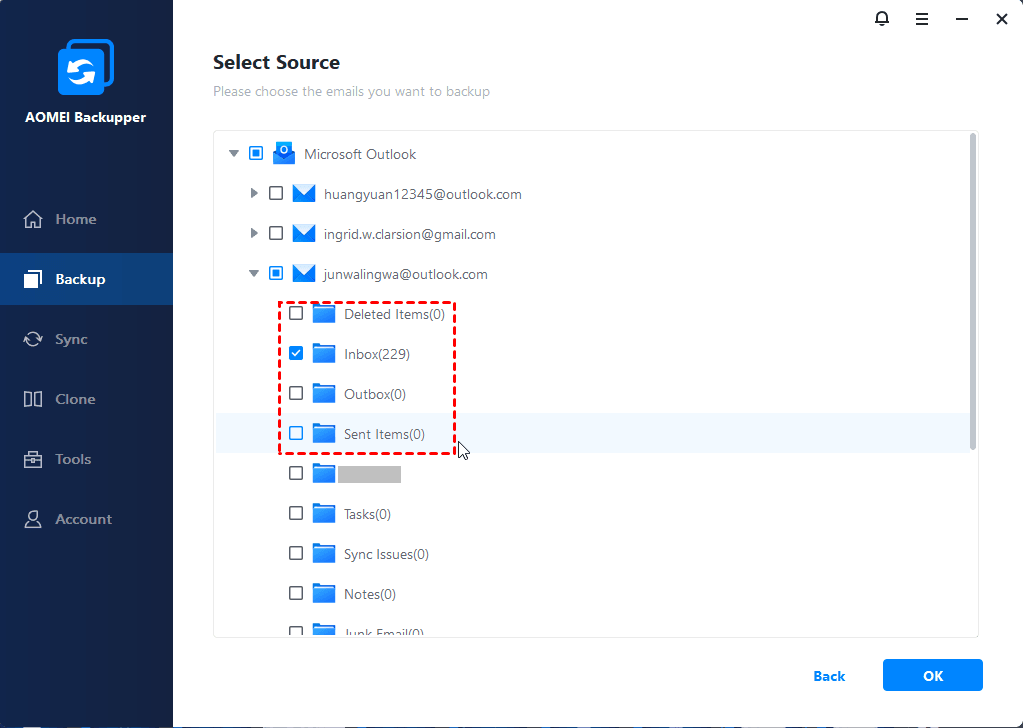This screenshot has width=1023, height=728.
Task: Select the Notes(0) folder row
Action: (x=369, y=594)
